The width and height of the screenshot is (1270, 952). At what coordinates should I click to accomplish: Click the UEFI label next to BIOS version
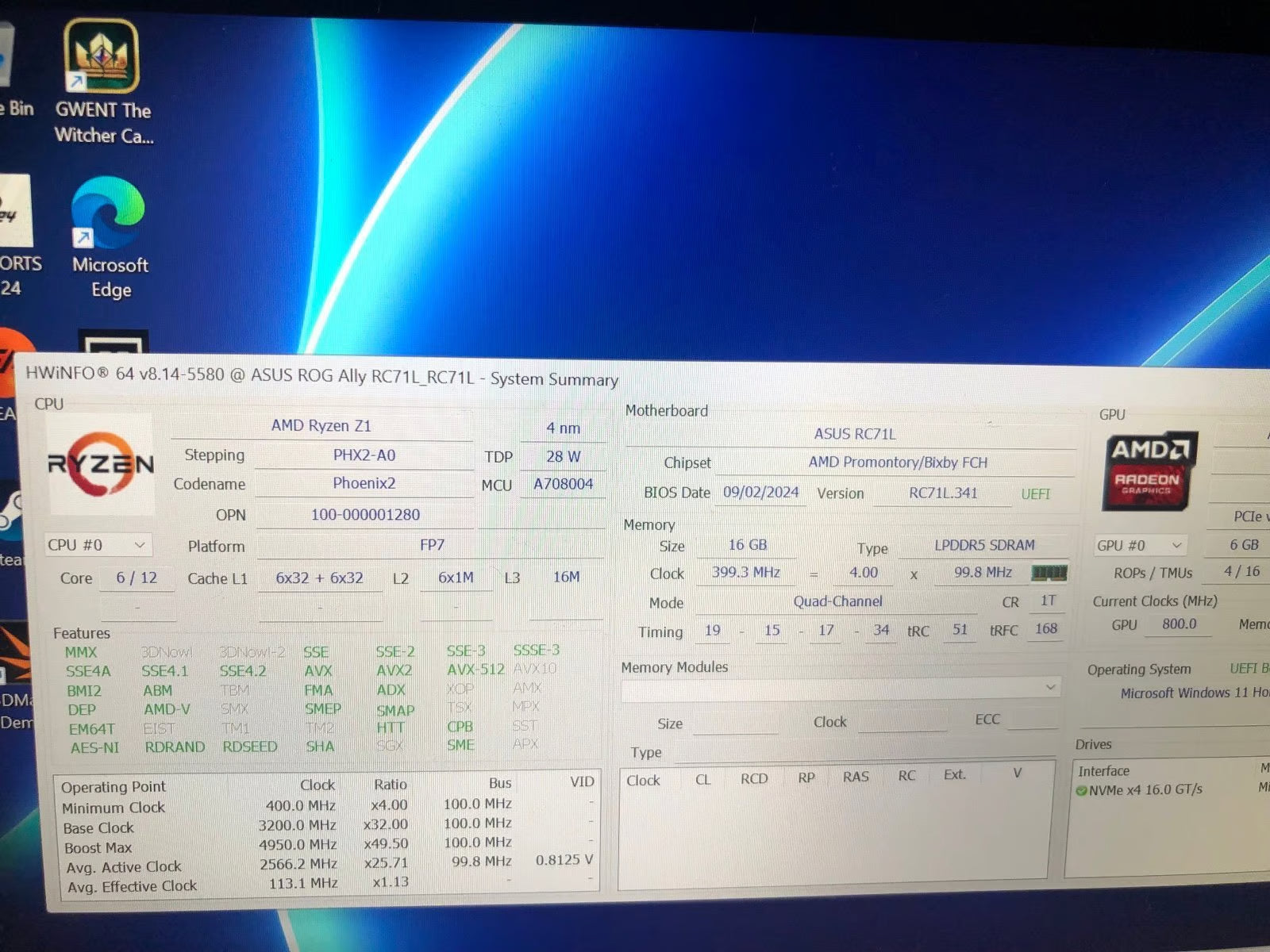(1035, 493)
